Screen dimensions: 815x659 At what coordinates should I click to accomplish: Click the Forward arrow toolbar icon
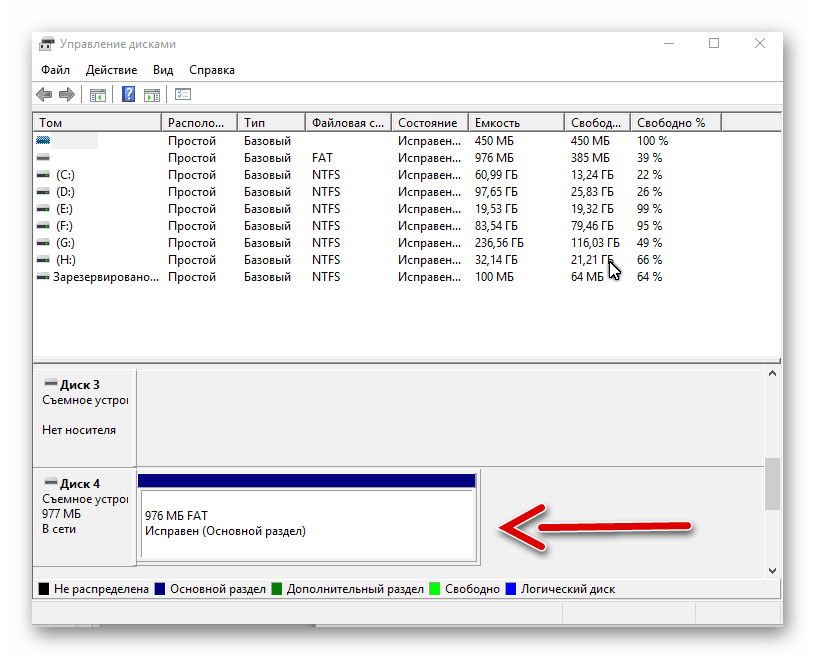click(x=67, y=95)
